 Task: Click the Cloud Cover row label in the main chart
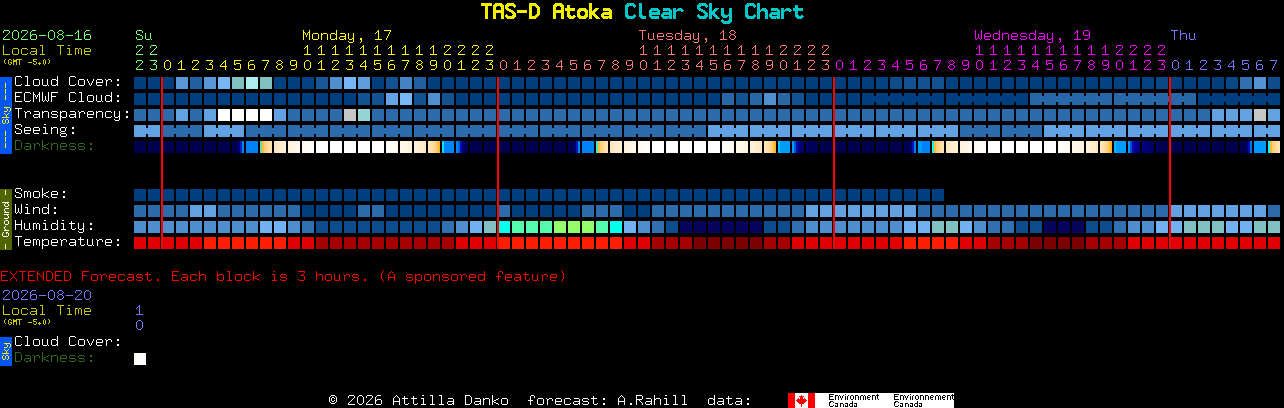point(68,81)
